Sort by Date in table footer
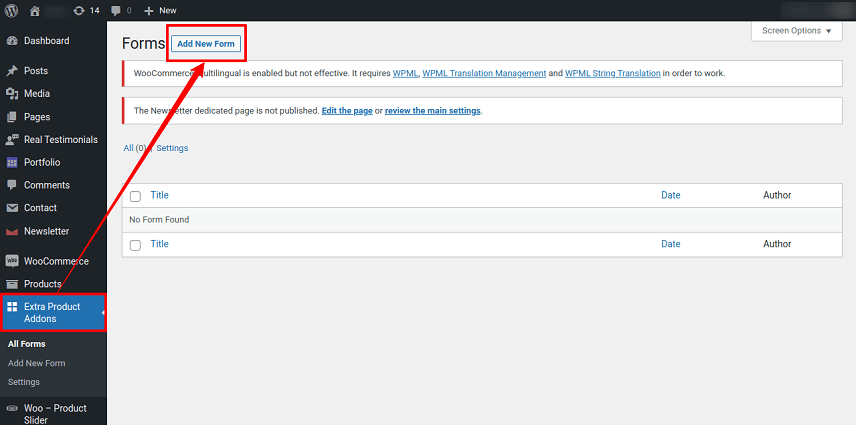Viewport: 856px width, 425px height. 670,244
